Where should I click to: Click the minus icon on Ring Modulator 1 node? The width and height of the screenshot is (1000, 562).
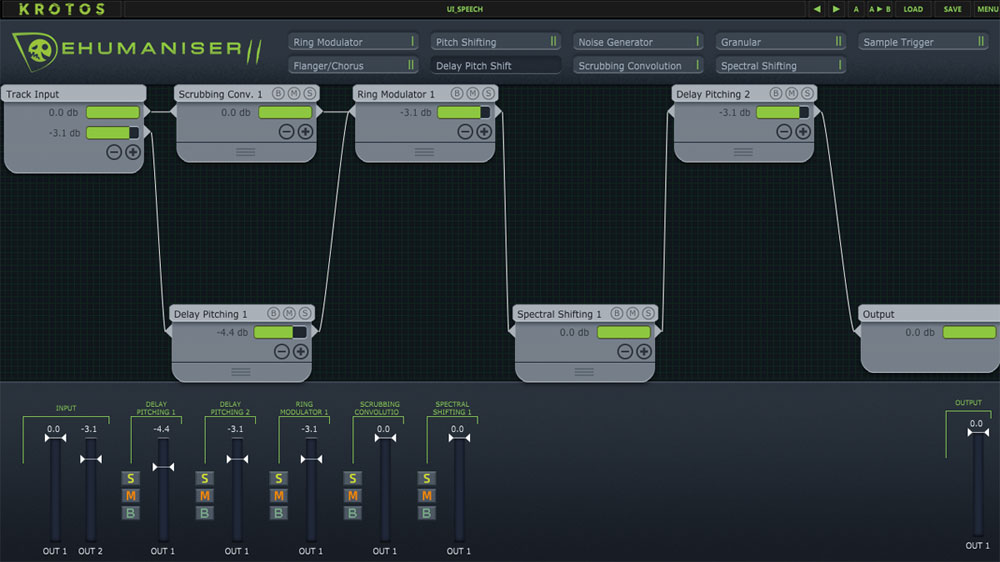pos(466,132)
